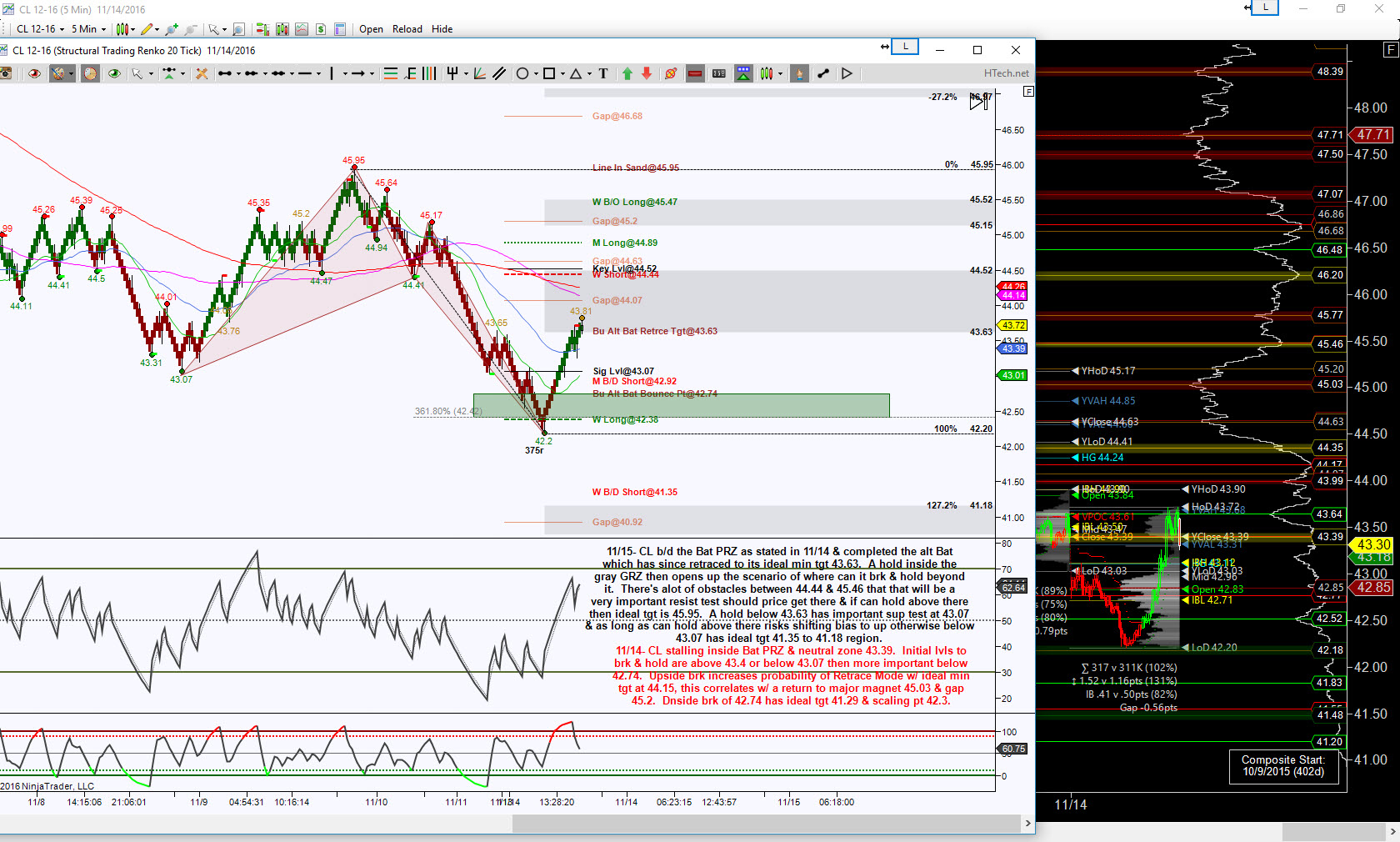Click the play triangle icon
The width and height of the screenshot is (1400, 842).
tap(847, 73)
